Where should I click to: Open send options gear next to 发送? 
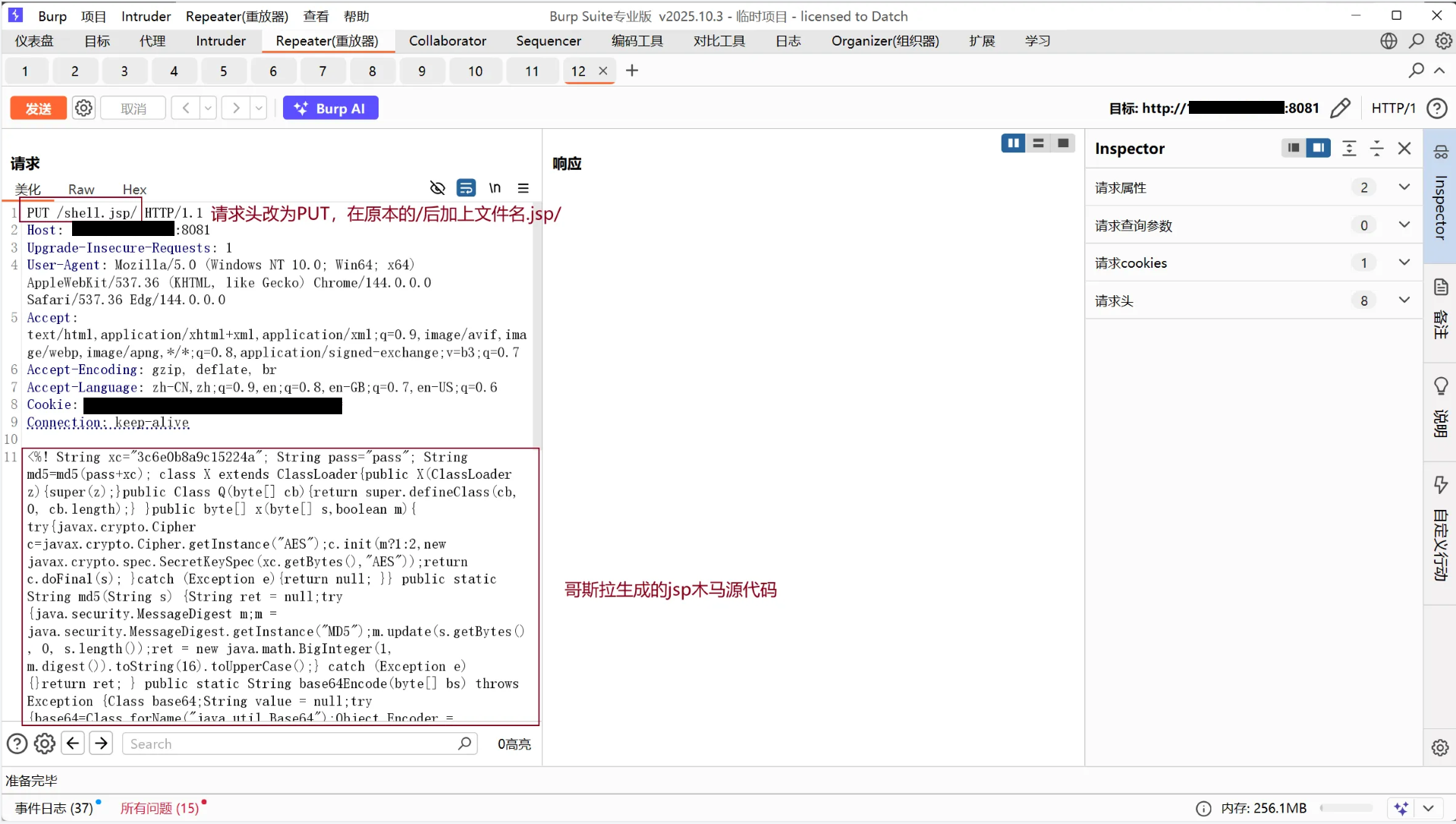click(x=83, y=109)
